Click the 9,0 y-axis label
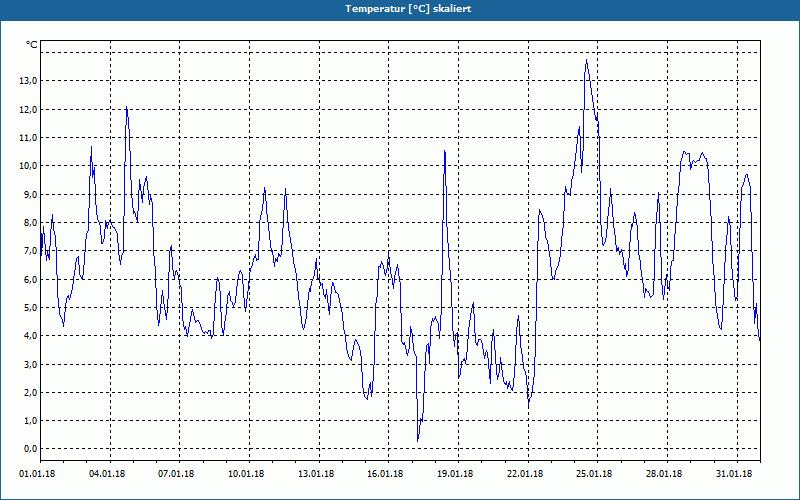The width and height of the screenshot is (800, 500). [30, 194]
